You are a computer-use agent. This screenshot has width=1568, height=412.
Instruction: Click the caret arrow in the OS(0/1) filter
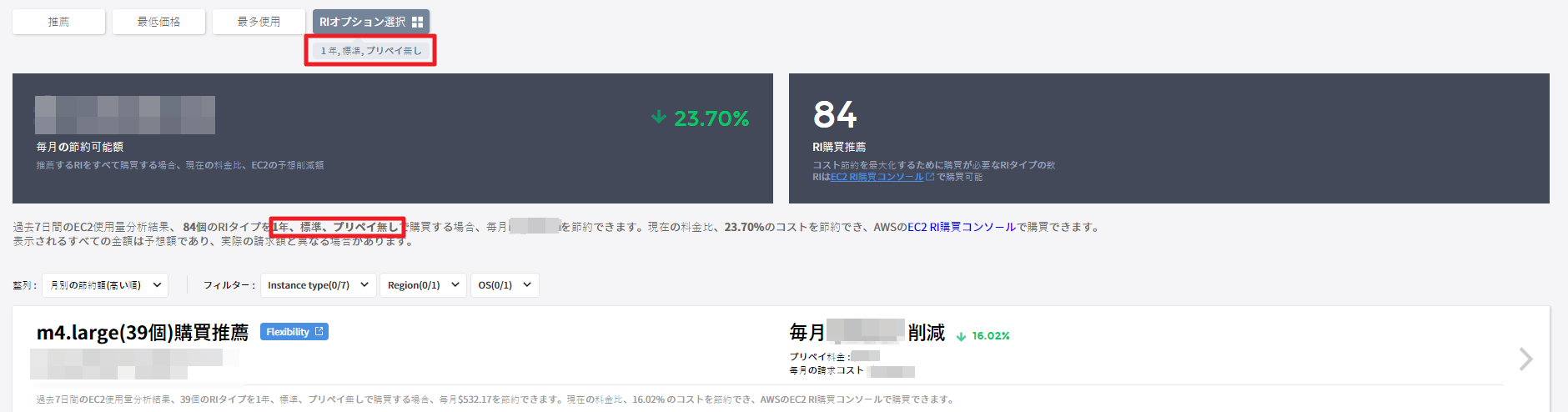coord(527,285)
